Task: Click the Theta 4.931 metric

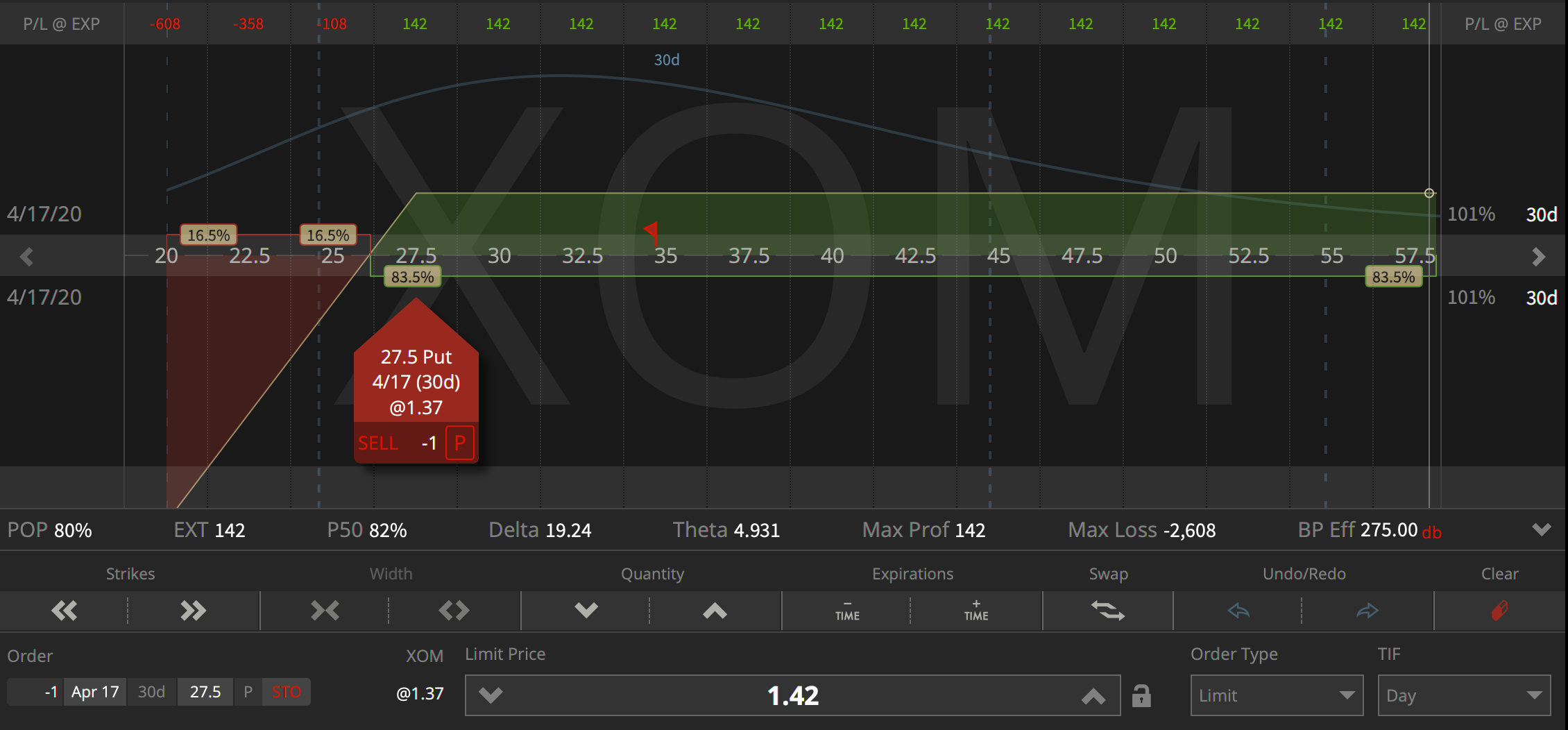Action: (x=726, y=530)
